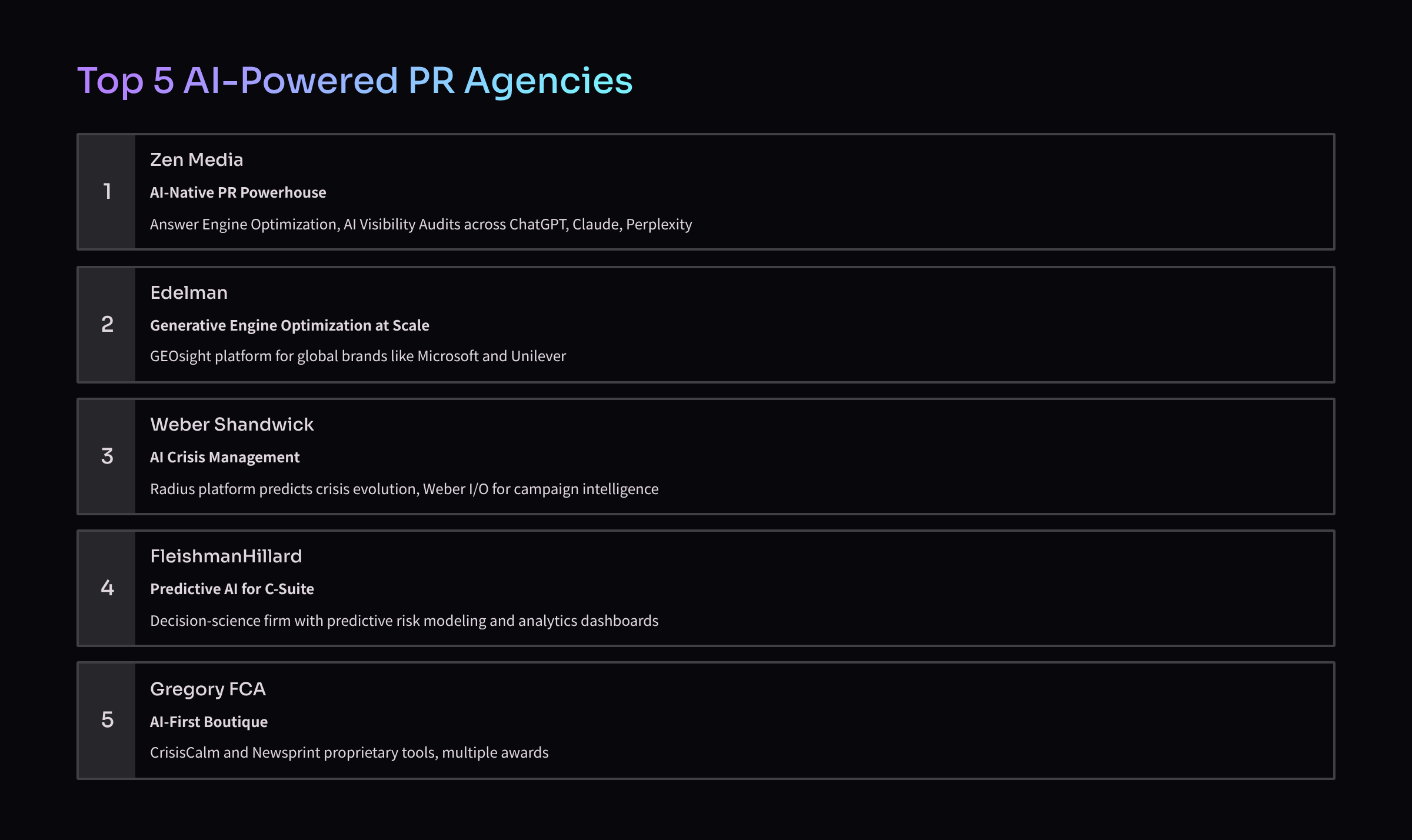Click the Edelman agency name

189,293
